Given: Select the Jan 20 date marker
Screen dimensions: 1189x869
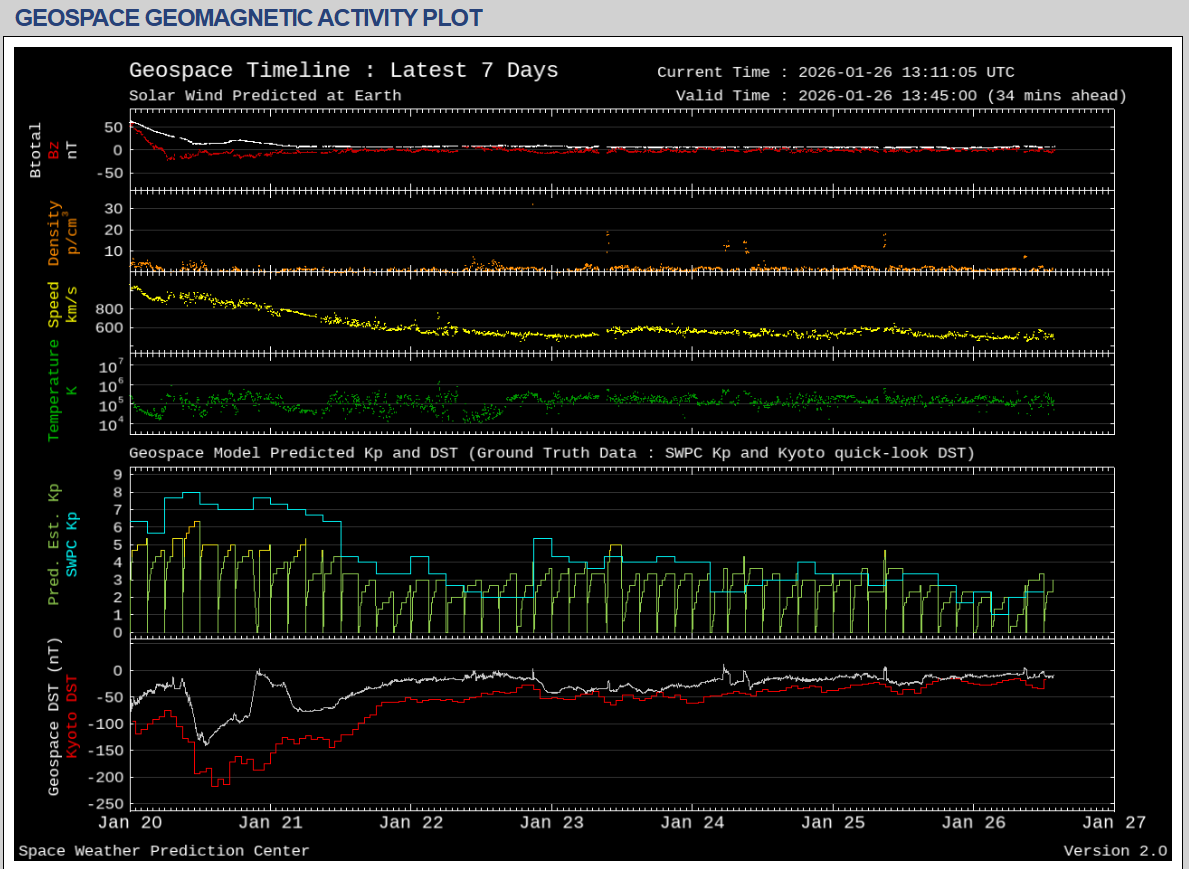Looking at the screenshot, I should (130, 823).
